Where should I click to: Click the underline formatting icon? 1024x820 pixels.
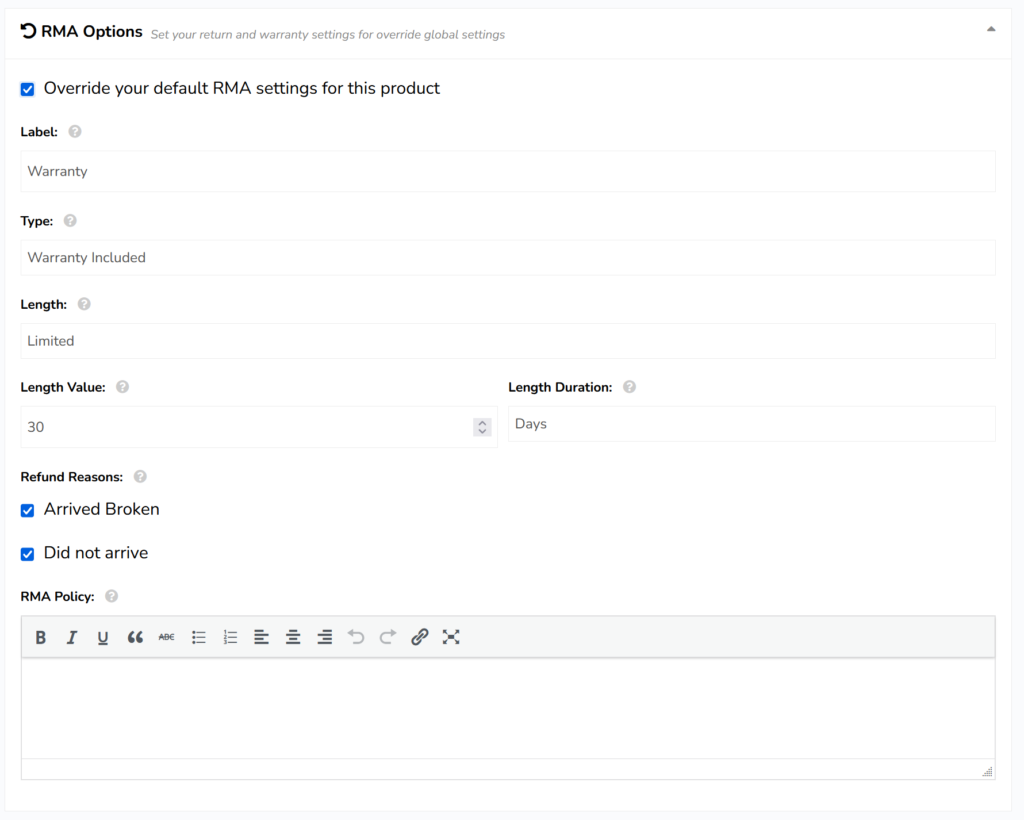(x=103, y=637)
